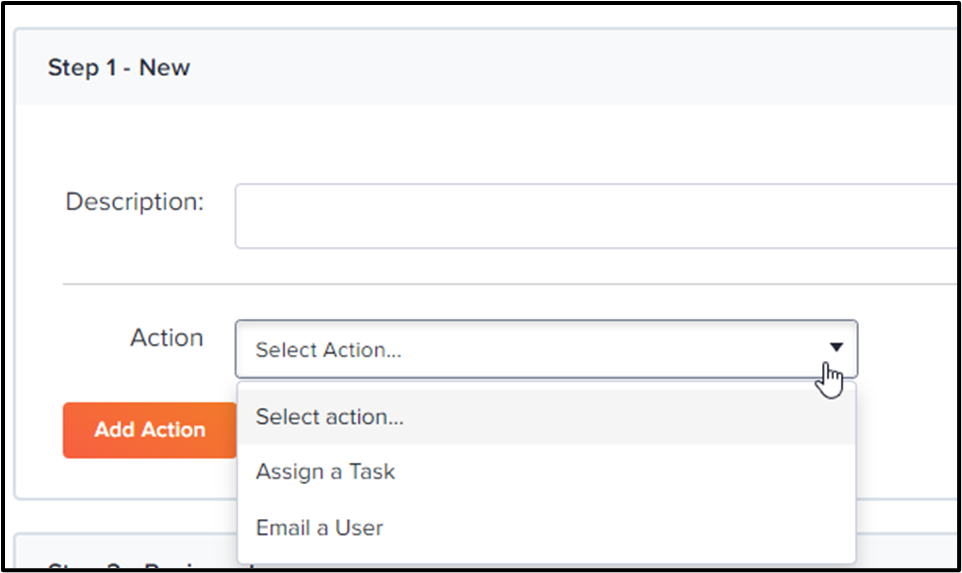Click the Description field label
Image resolution: width=962 pixels, height=573 pixels.
click(134, 202)
